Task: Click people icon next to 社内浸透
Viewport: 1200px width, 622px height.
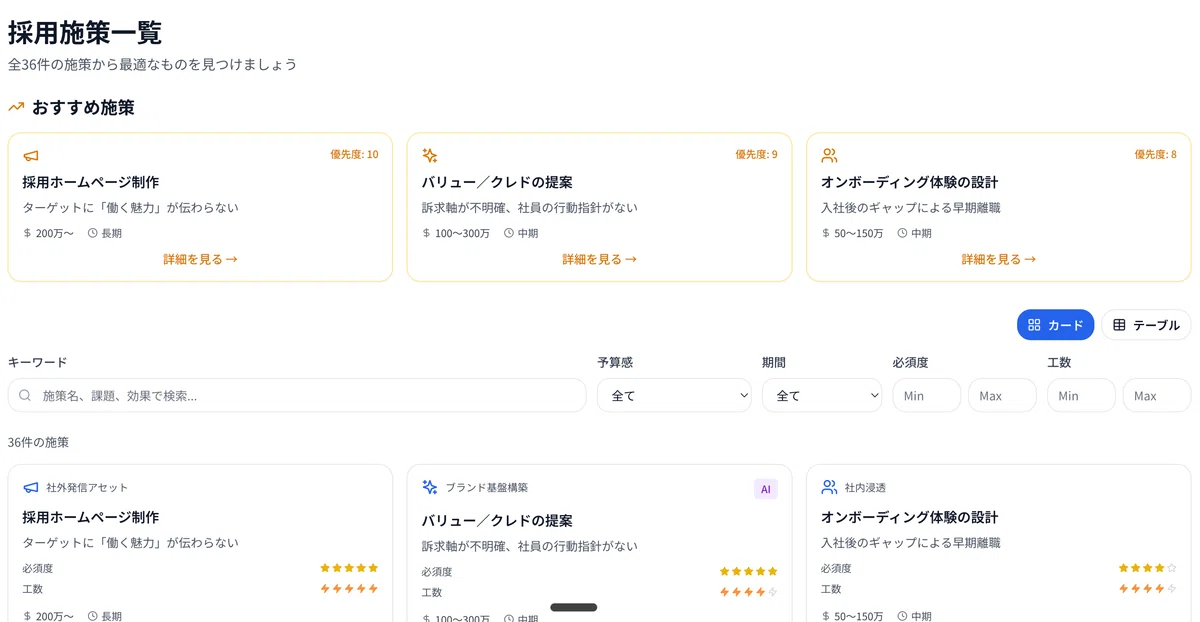Action: click(x=829, y=488)
